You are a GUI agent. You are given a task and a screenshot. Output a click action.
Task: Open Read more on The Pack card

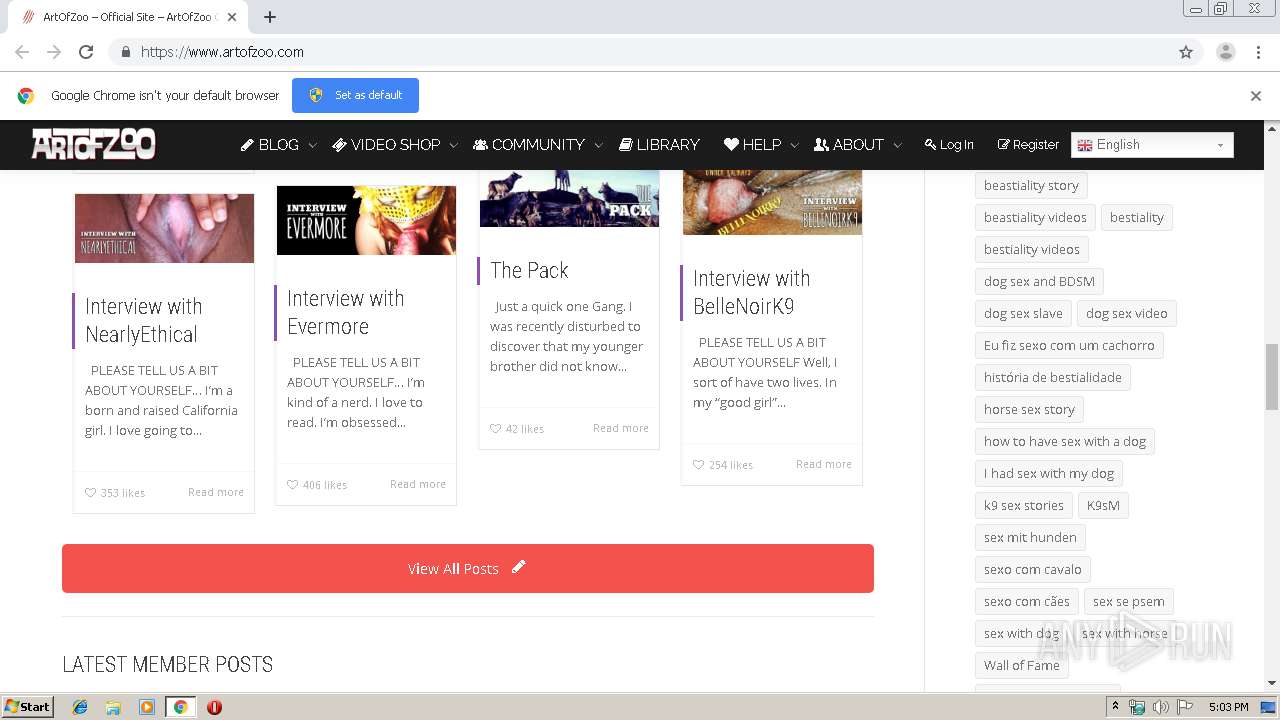pos(621,428)
